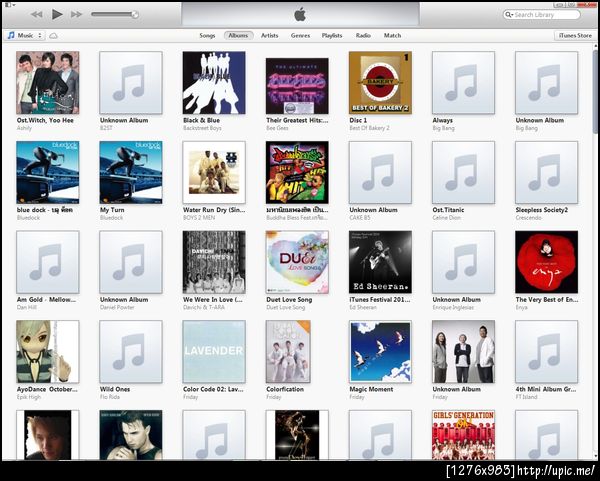
Task: Click the artist name "Celine Dion"
Action: coord(447,218)
